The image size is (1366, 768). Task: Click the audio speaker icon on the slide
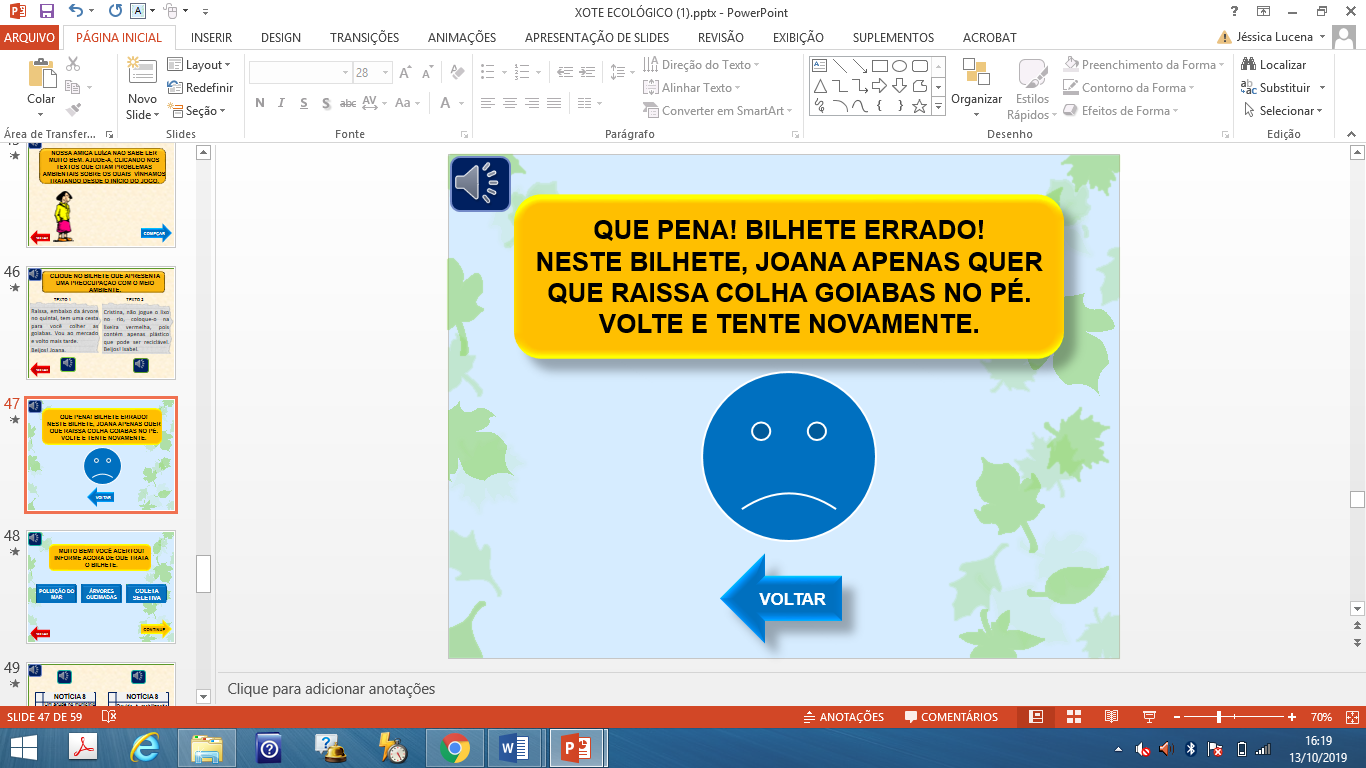pos(480,184)
